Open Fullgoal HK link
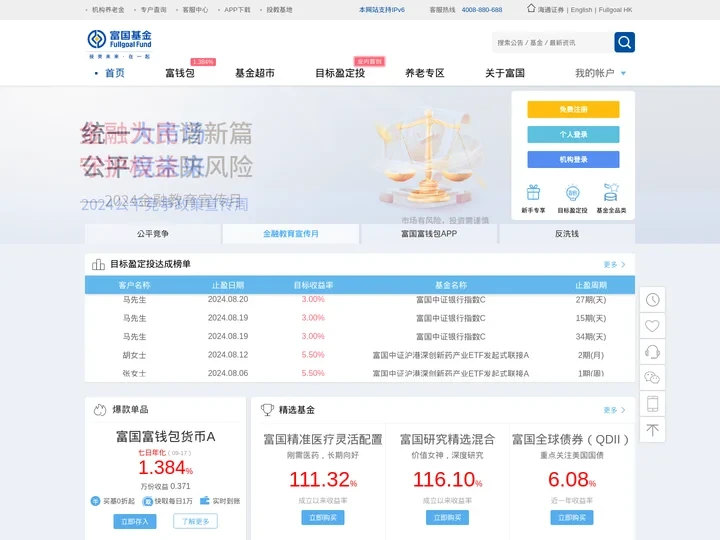Viewport: 720px width, 540px height. [x=615, y=10]
